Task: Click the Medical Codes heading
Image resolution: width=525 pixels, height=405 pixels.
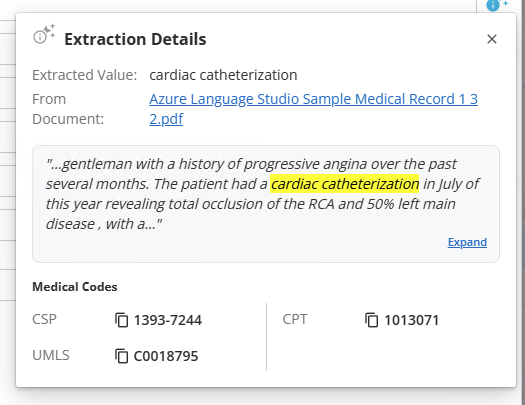Action: point(75,287)
